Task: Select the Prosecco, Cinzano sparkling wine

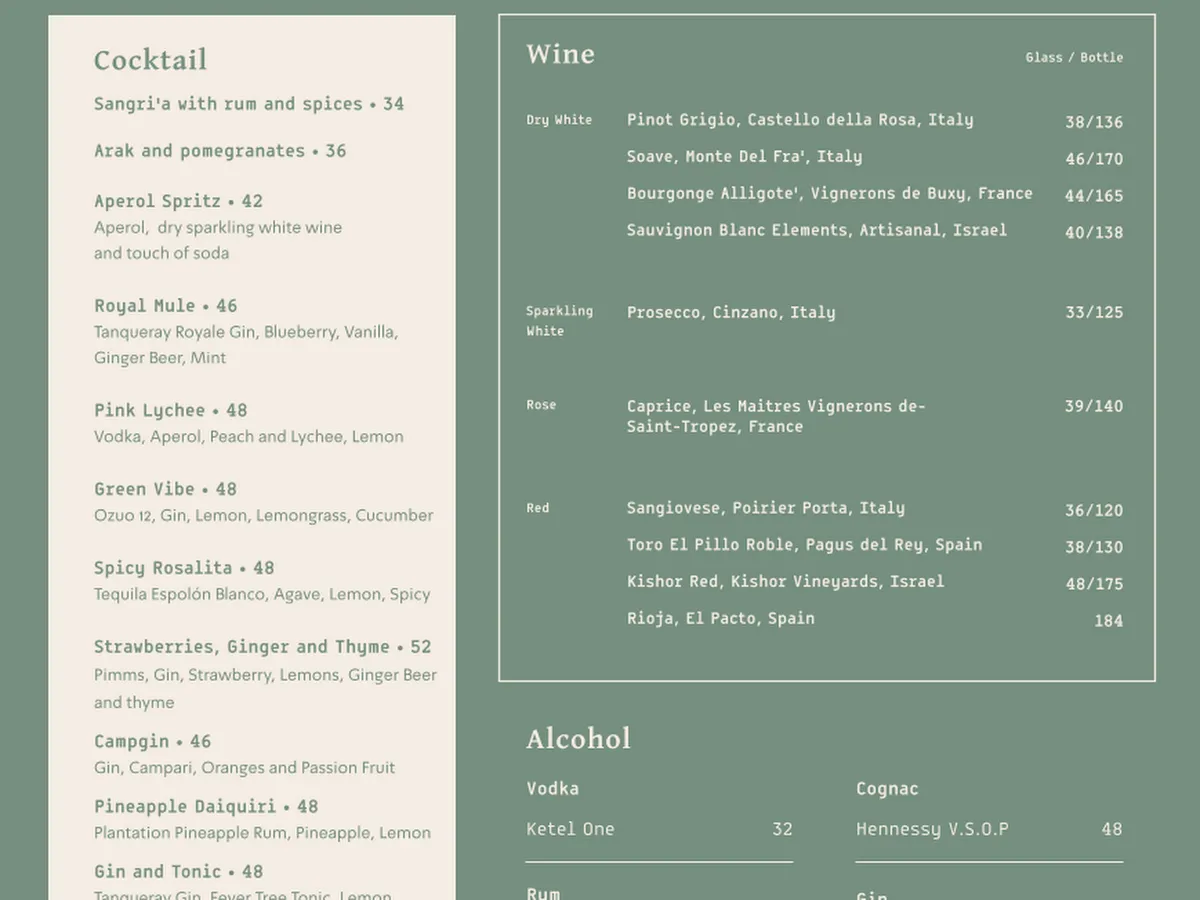Action: coord(730,313)
